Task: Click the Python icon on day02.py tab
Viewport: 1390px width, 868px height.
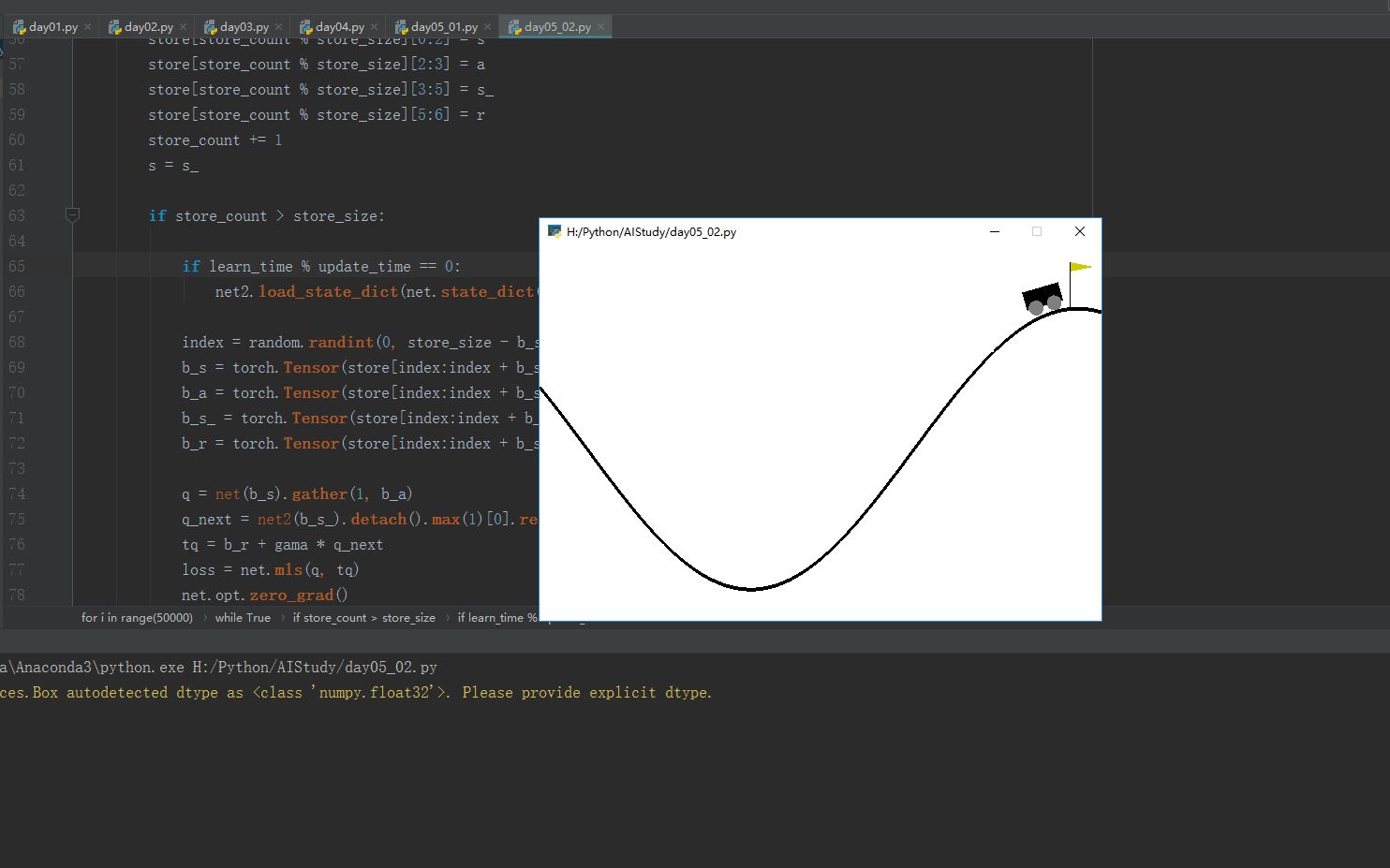Action: tap(114, 25)
